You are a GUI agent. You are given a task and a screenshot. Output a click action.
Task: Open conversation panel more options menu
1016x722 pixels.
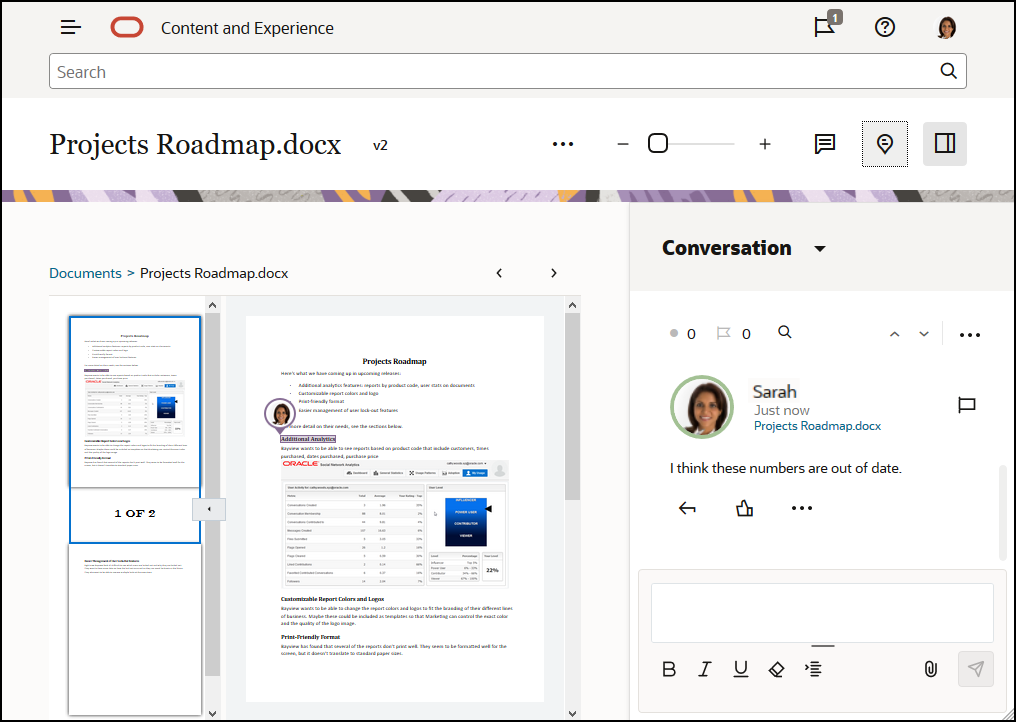969,335
